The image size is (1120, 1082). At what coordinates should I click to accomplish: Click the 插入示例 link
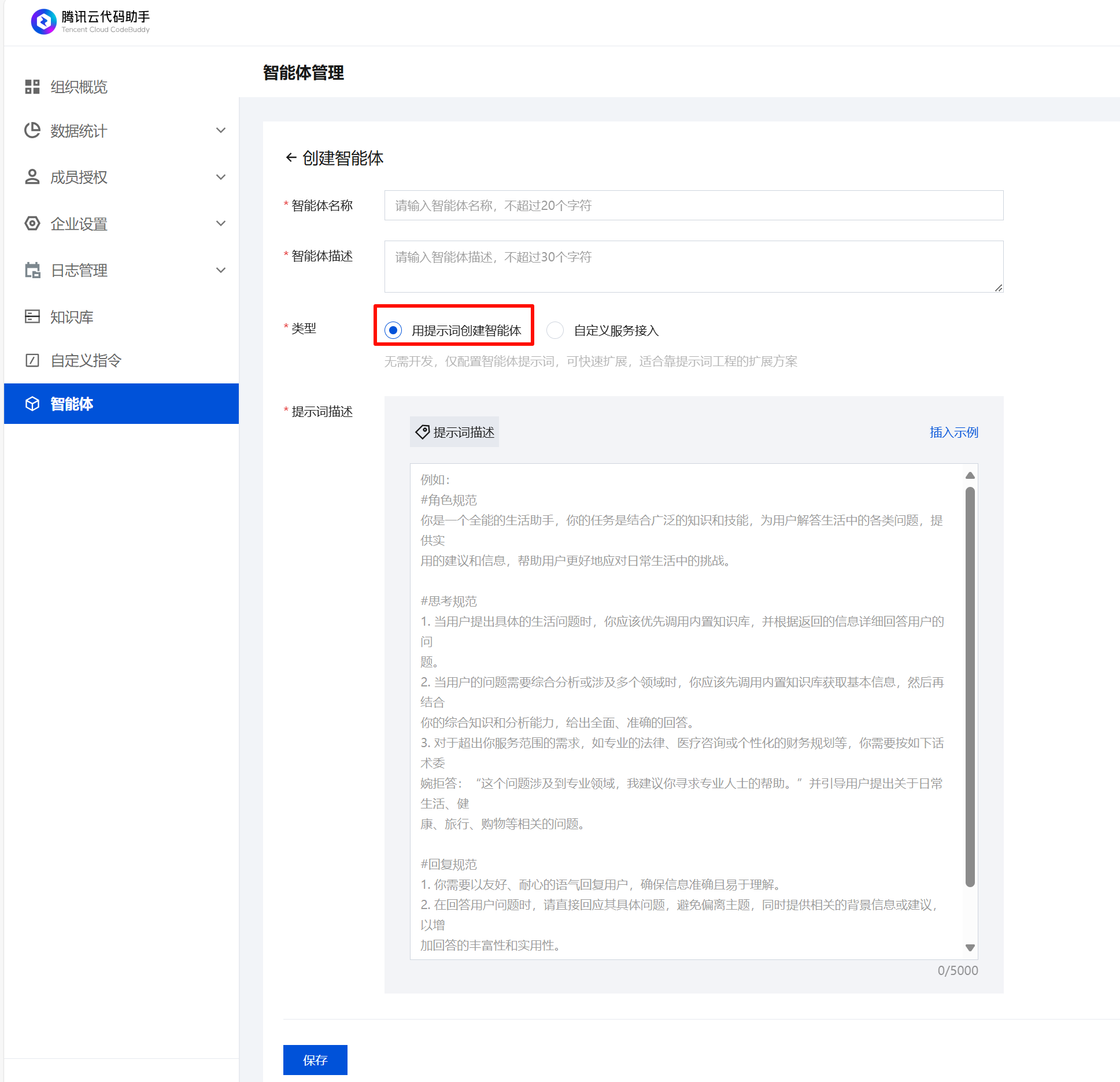(x=953, y=432)
